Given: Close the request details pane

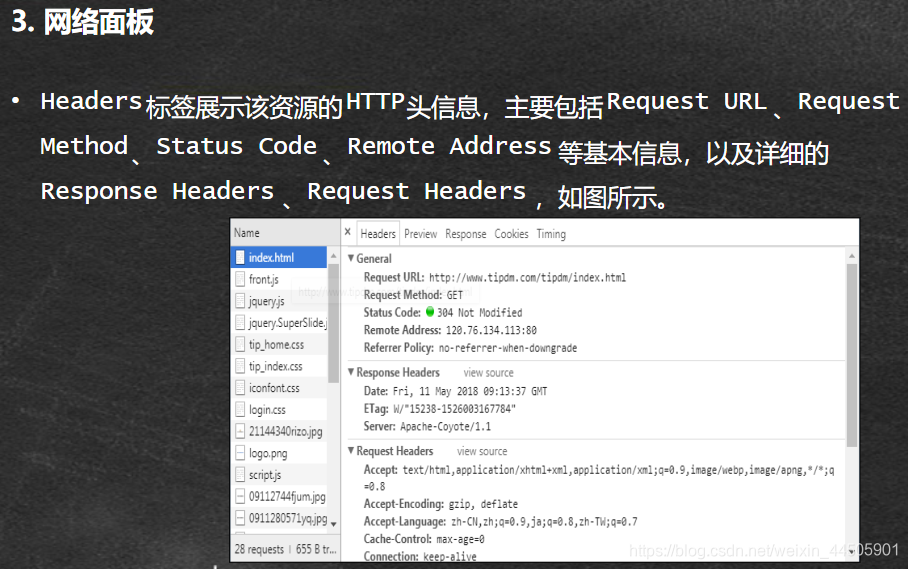Looking at the screenshot, I should coord(347,232).
